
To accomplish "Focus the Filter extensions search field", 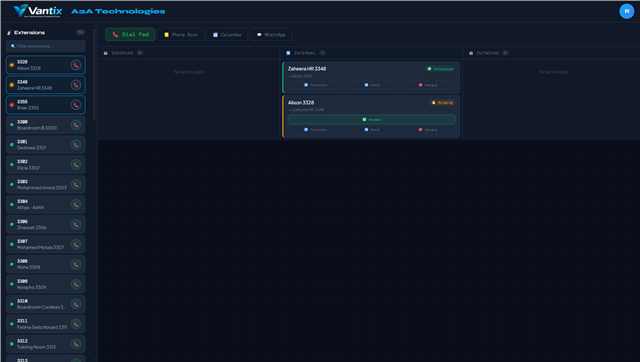I will tap(46, 46).
